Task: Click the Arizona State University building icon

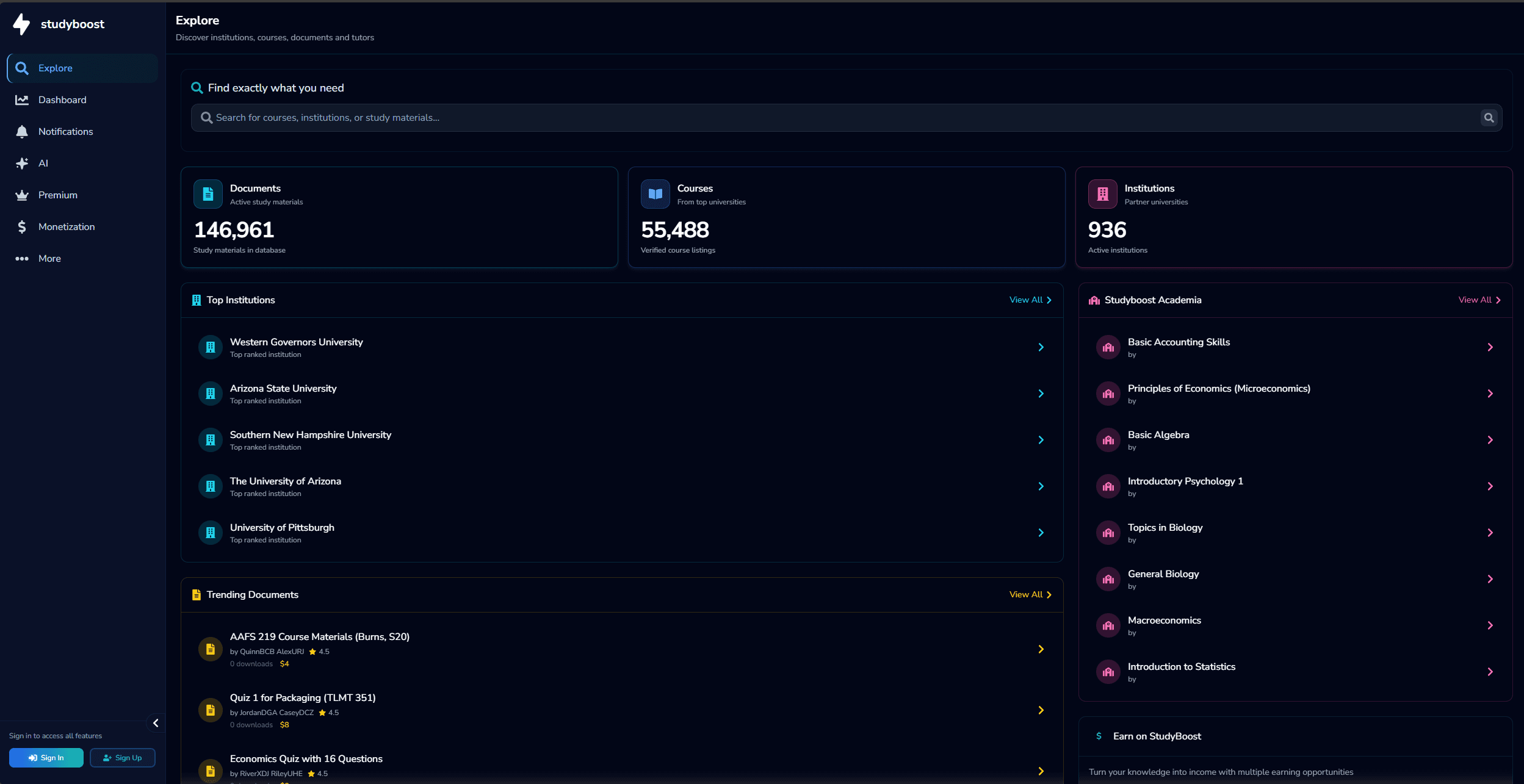Action: click(211, 394)
